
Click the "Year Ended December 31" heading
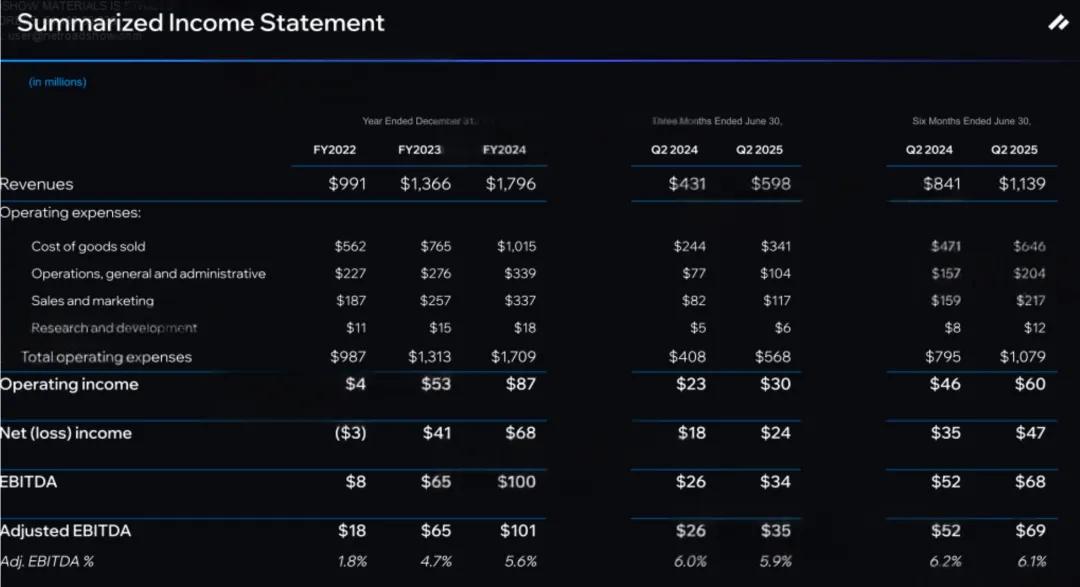pos(420,121)
